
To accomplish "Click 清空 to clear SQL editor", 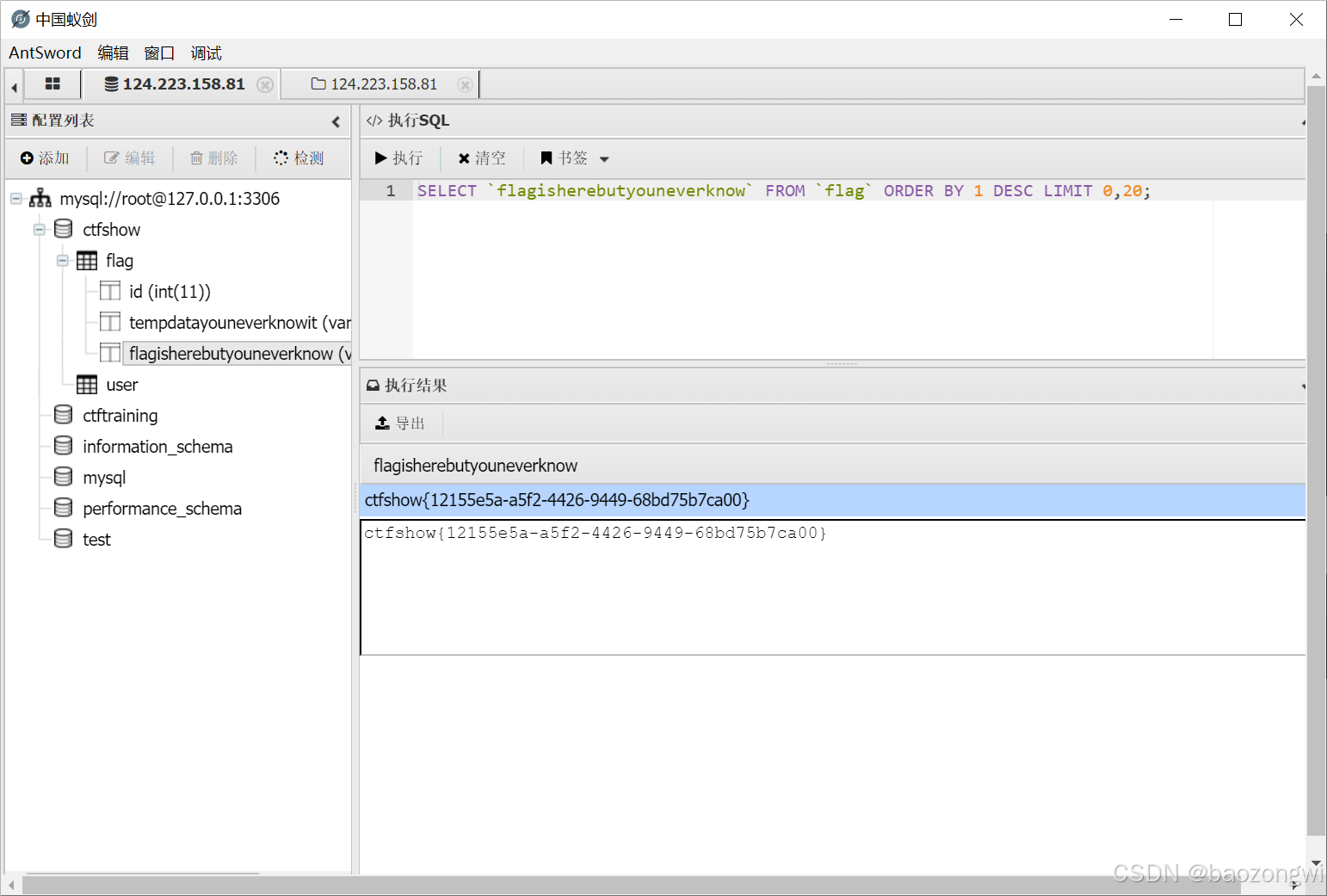I will click(482, 158).
